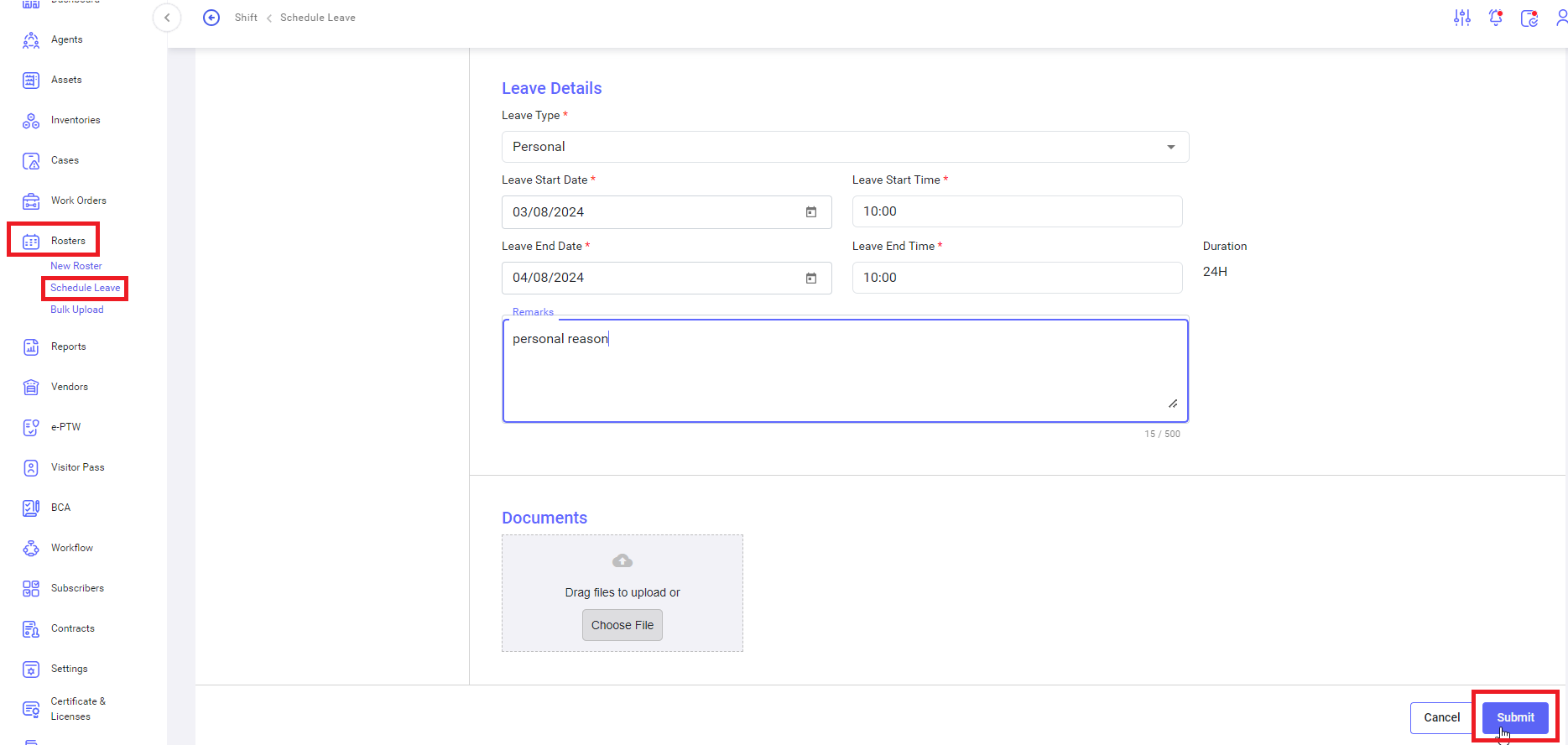
Task: Open the New Roster submenu item
Action: 76,266
